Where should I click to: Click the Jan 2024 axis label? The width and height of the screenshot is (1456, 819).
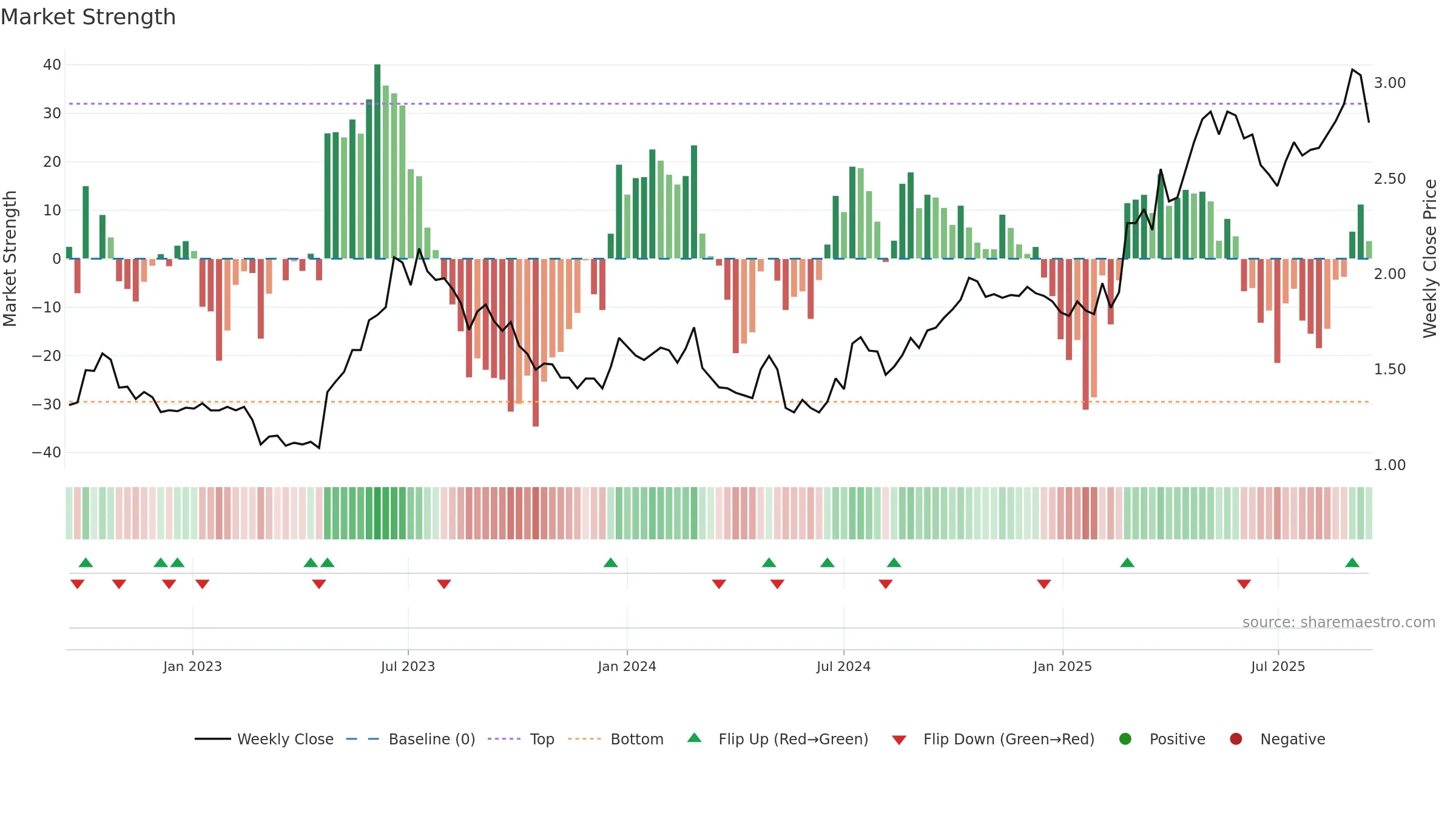click(x=627, y=666)
